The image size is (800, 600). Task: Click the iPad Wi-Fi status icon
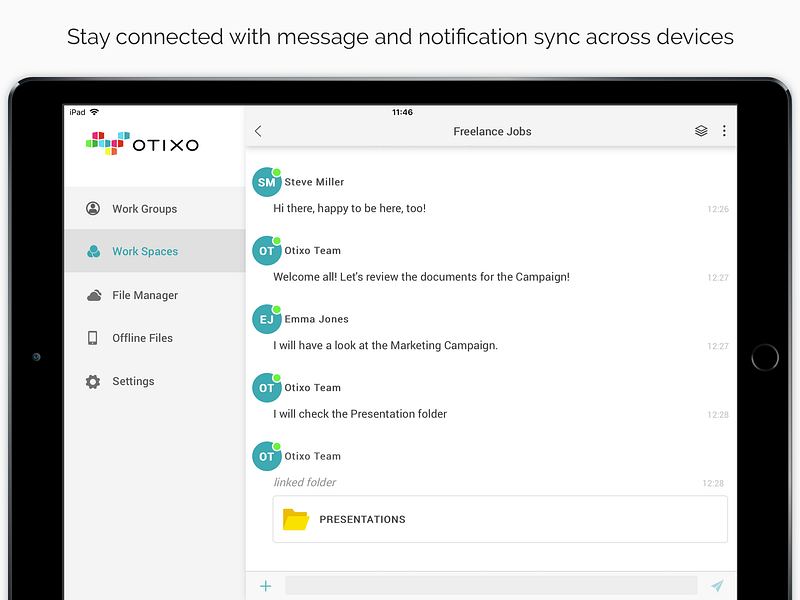[94, 112]
